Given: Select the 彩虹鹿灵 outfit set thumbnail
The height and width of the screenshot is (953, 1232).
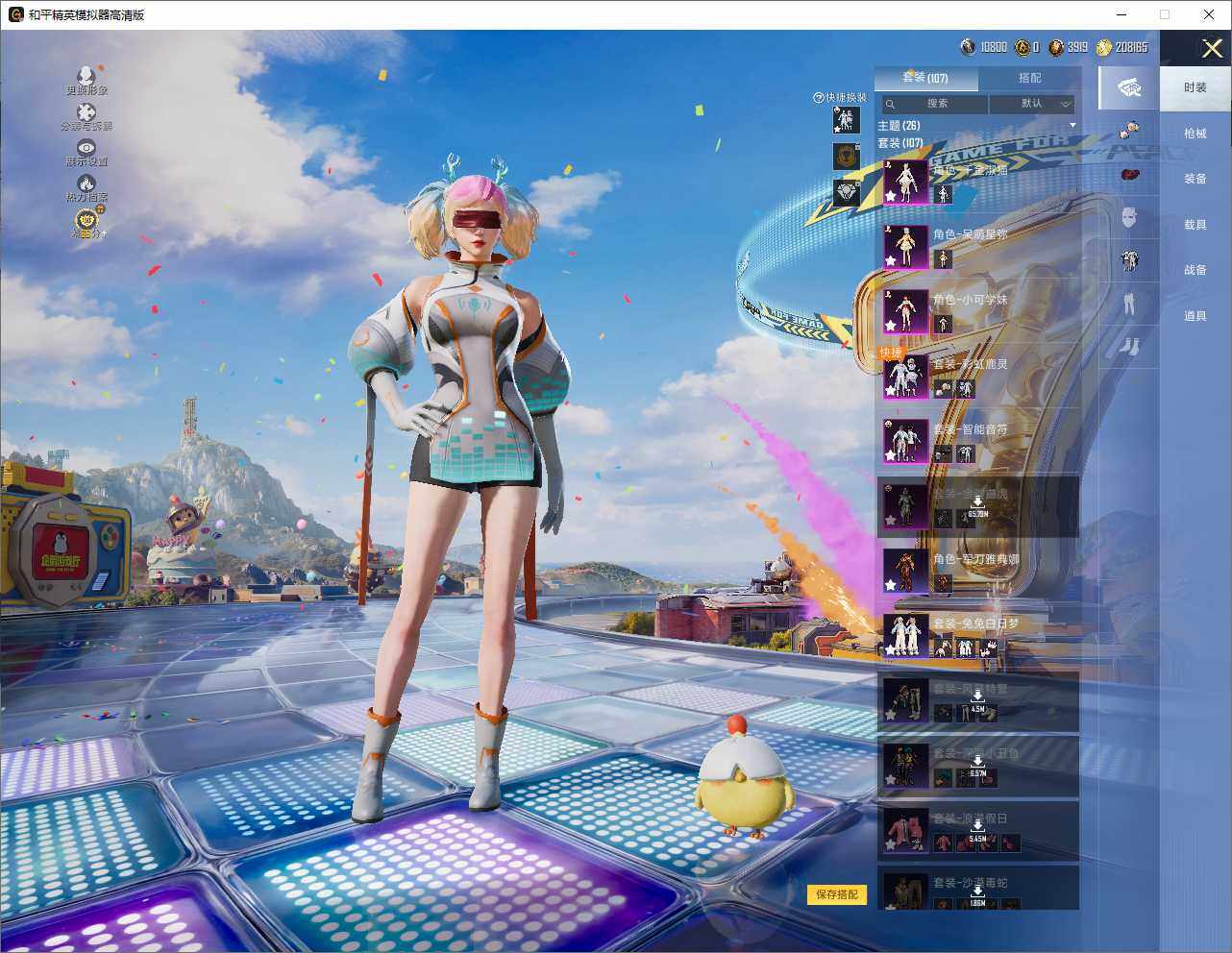Looking at the screenshot, I should tap(905, 377).
